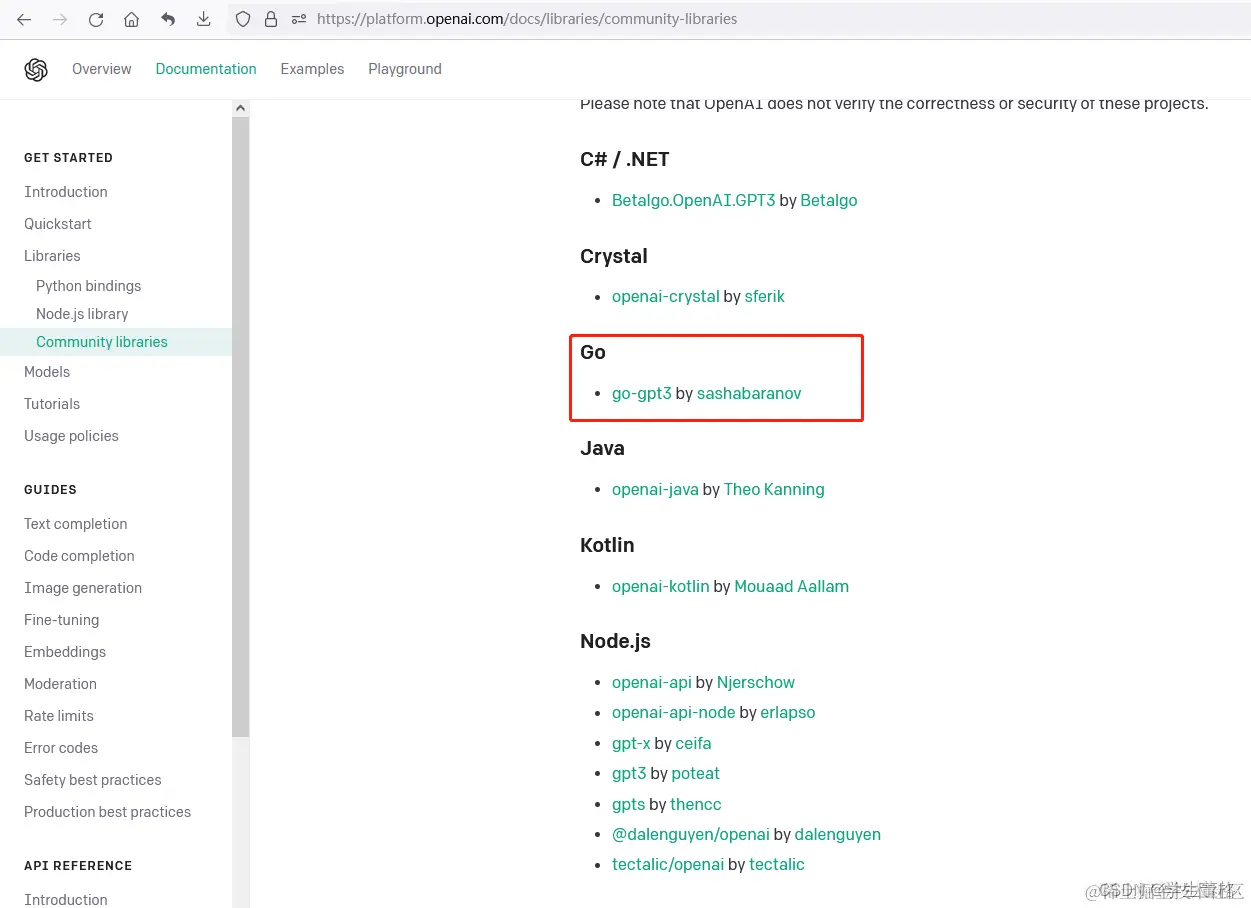
Task: Open the poteat author link
Action: [696, 773]
